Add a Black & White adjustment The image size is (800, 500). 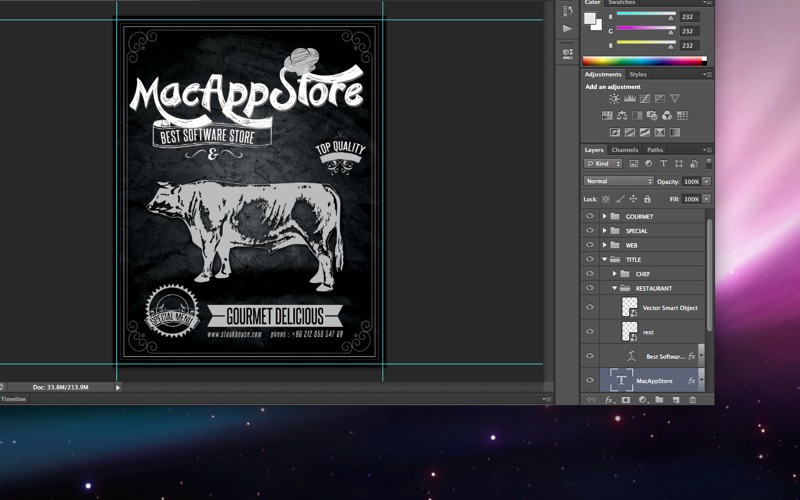[637, 115]
